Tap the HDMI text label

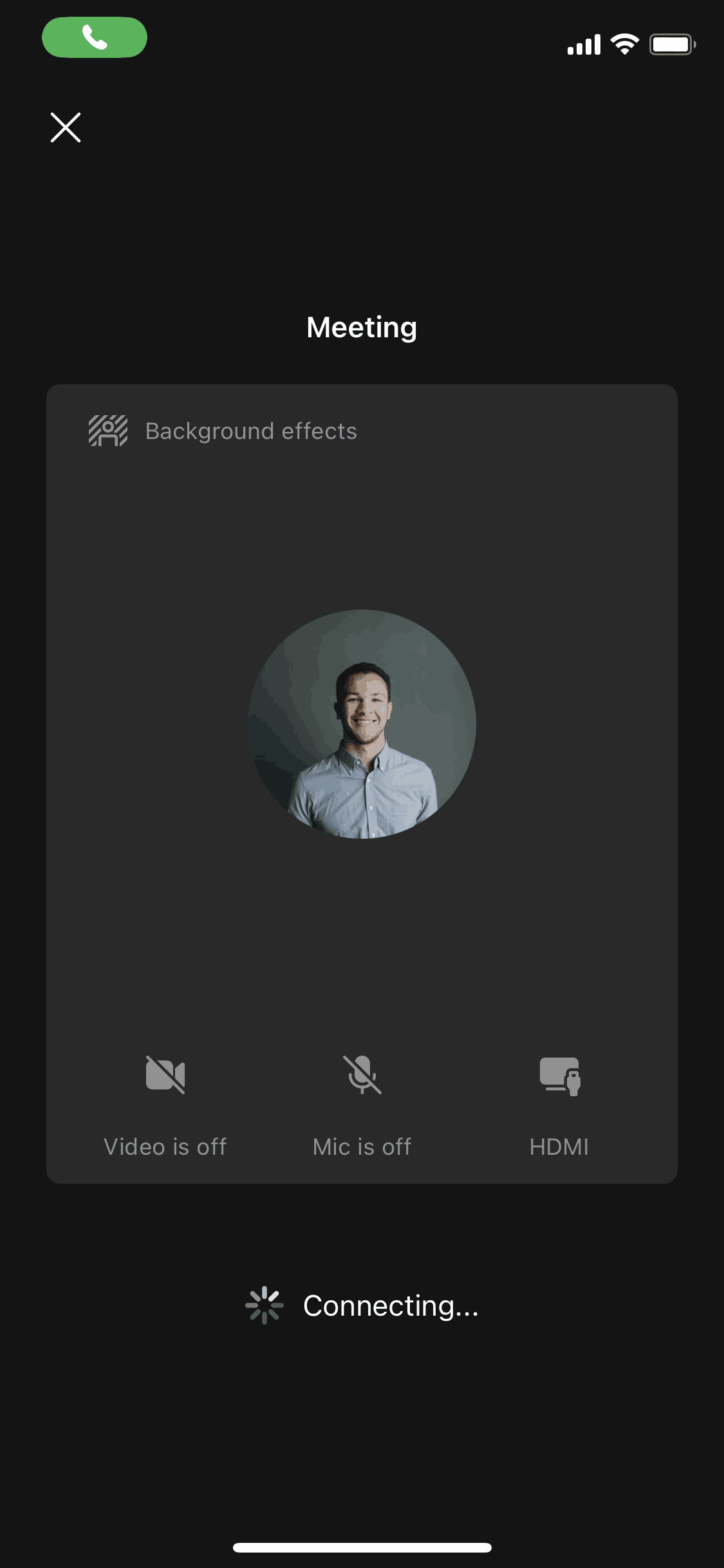(x=559, y=1146)
